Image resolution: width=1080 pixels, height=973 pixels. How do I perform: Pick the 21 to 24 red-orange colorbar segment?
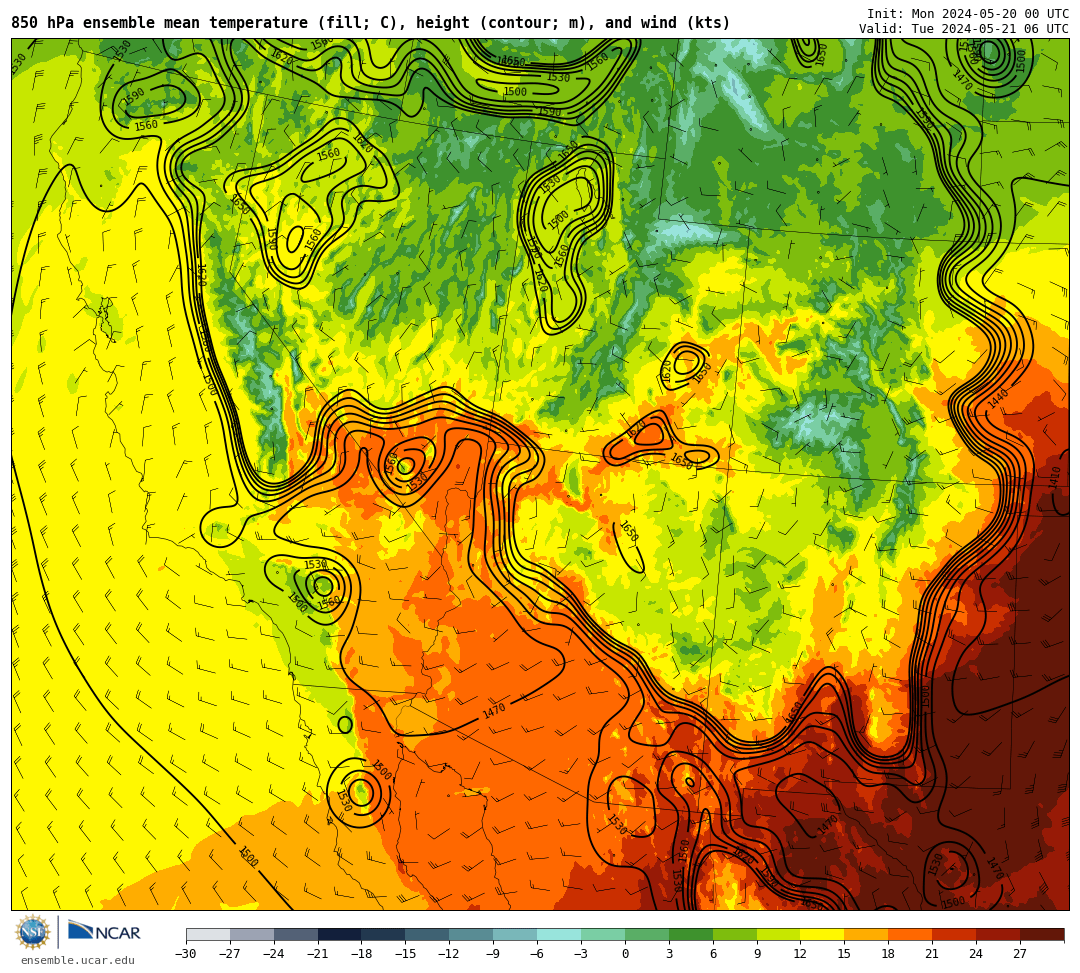955,934
